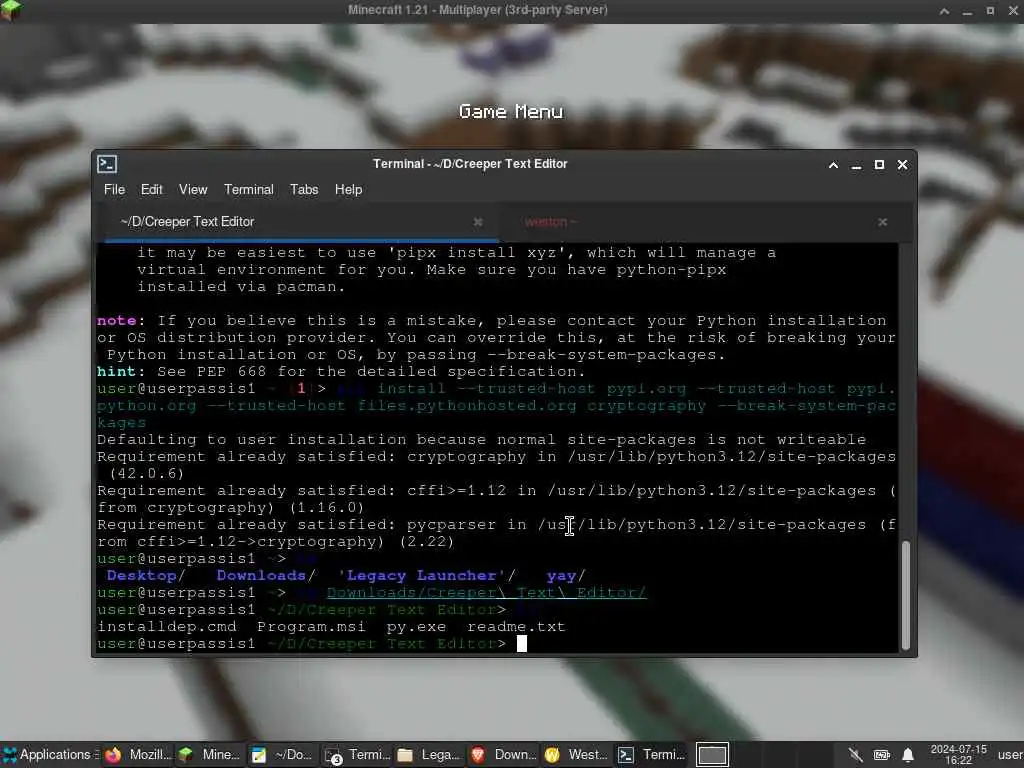Open the Tabs menu in Terminal

coord(304,189)
